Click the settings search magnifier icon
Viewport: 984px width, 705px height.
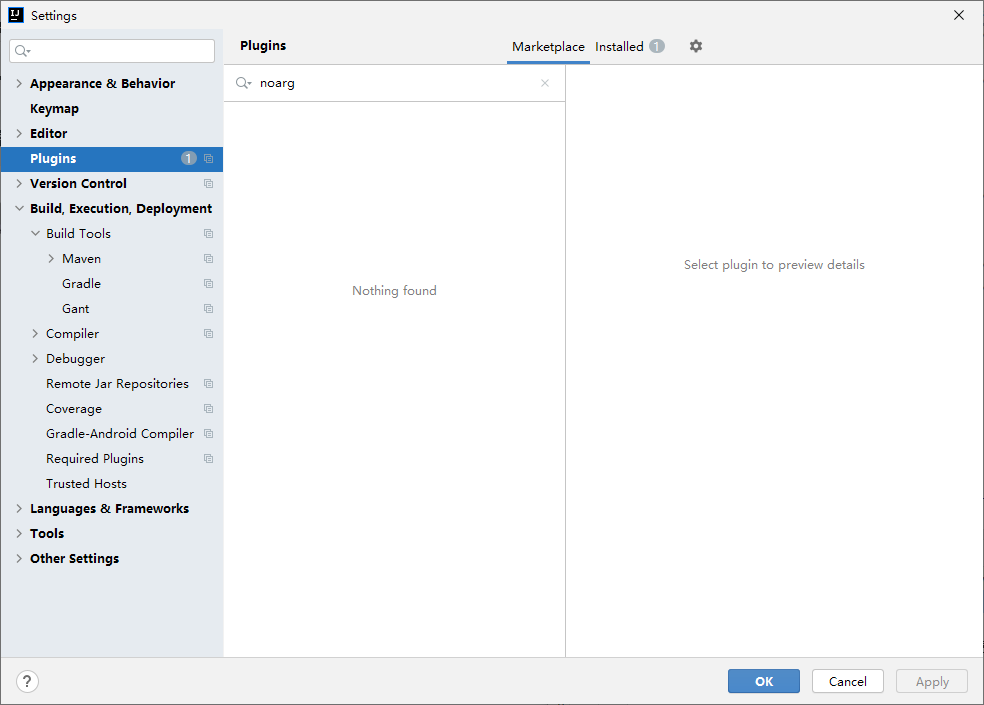(x=23, y=51)
